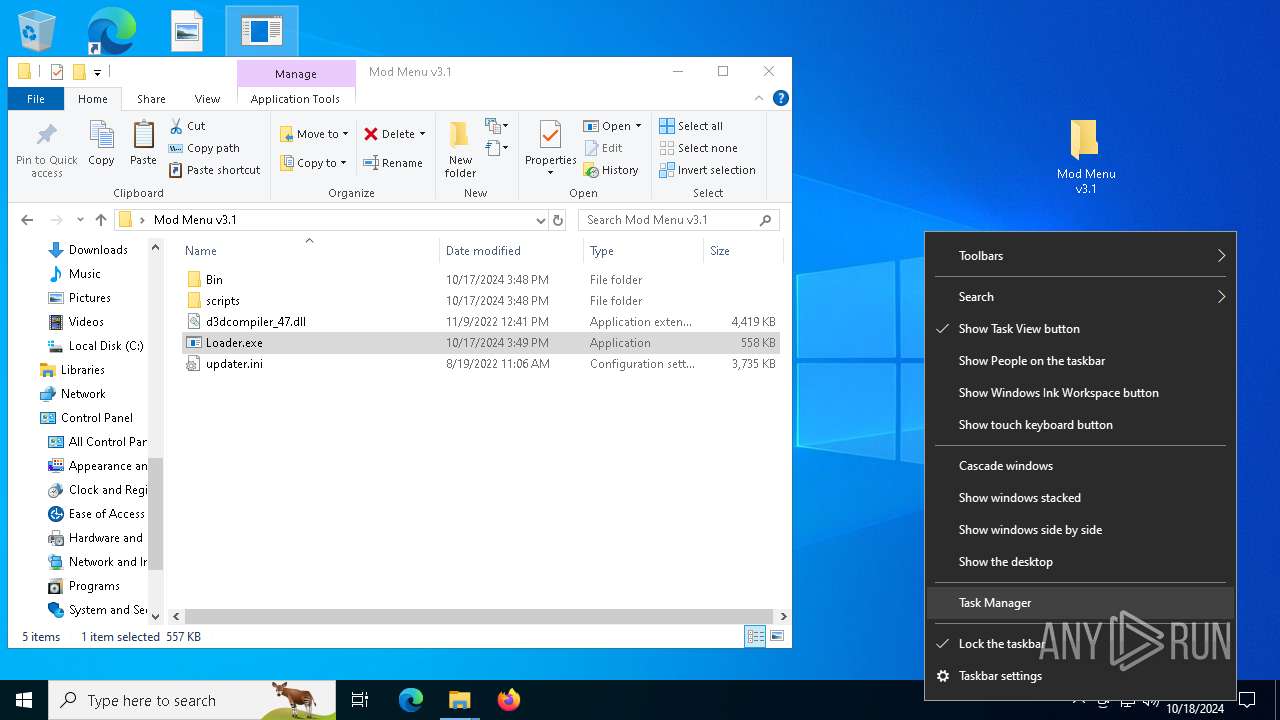The image size is (1280, 720).
Task: Switch to Large icons view
Action: point(776,636)
